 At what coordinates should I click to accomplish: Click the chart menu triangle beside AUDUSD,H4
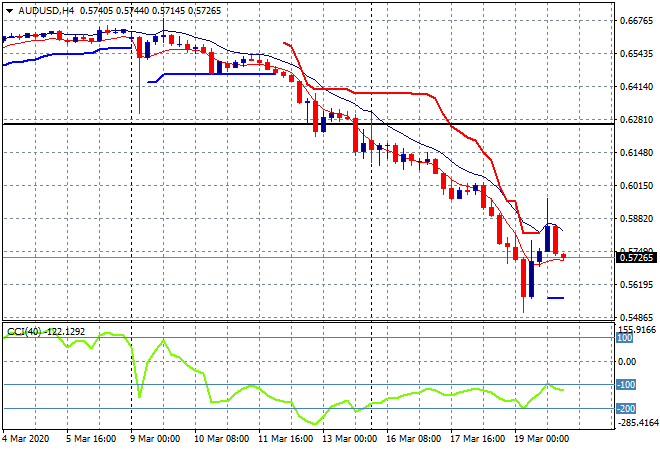point(9,11)
